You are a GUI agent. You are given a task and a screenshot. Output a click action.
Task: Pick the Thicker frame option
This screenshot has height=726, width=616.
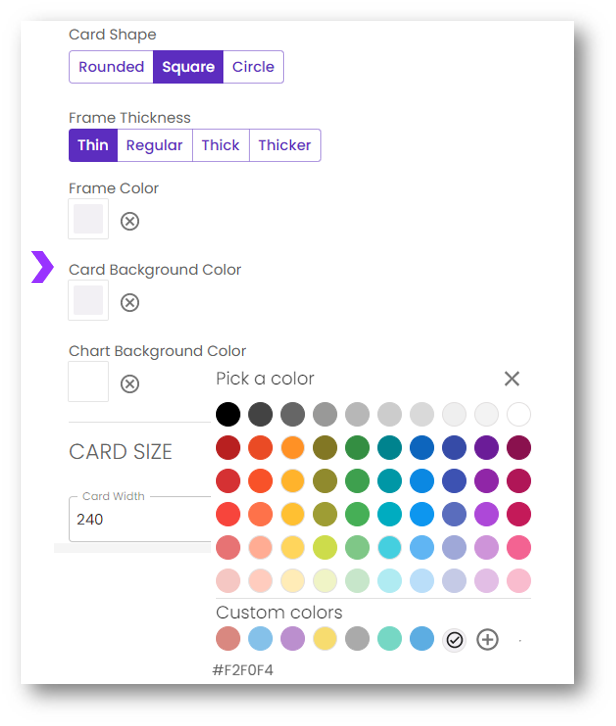pyautogui.click(x=285, y=145)
